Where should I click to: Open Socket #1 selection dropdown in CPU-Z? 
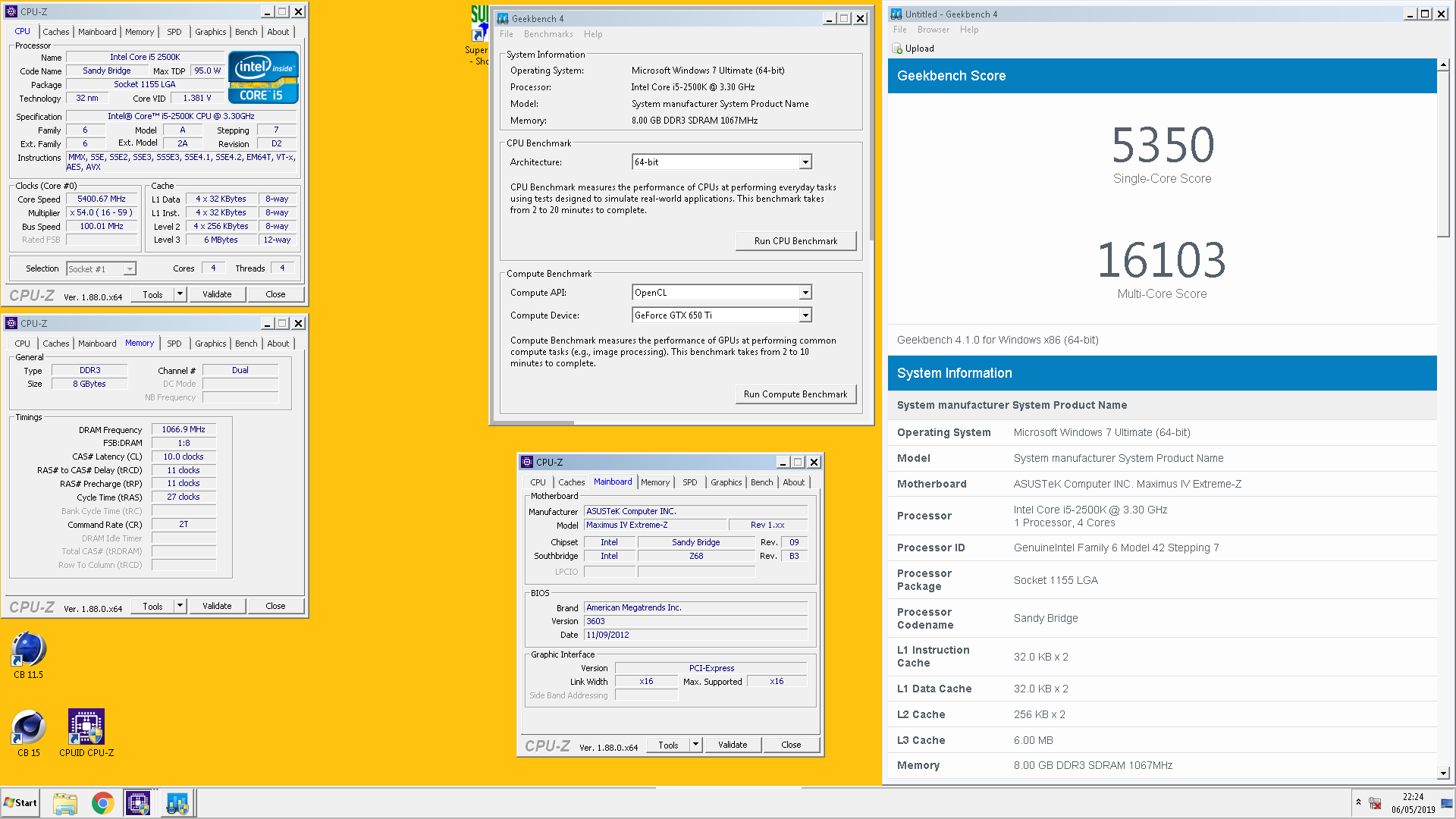coord(130,269)
